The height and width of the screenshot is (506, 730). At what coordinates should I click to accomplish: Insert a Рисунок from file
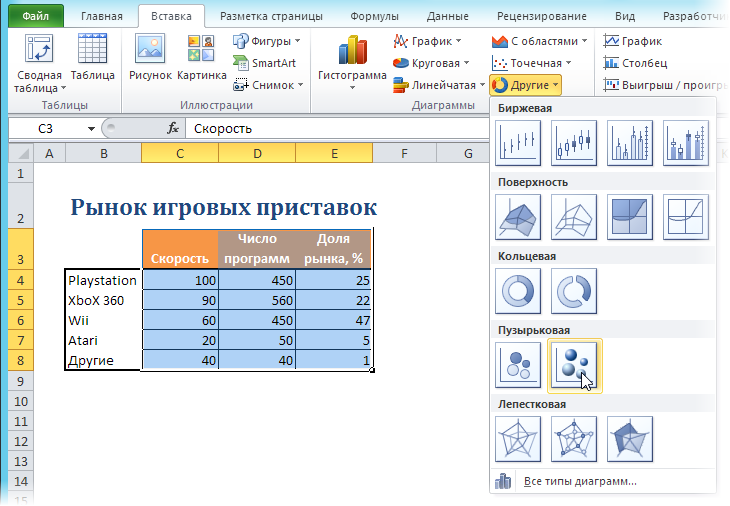[150, 60]
